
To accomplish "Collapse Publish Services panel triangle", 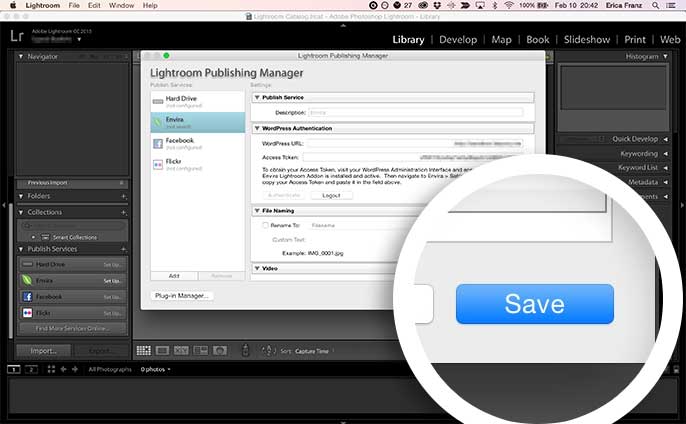I will click(21, 249).
